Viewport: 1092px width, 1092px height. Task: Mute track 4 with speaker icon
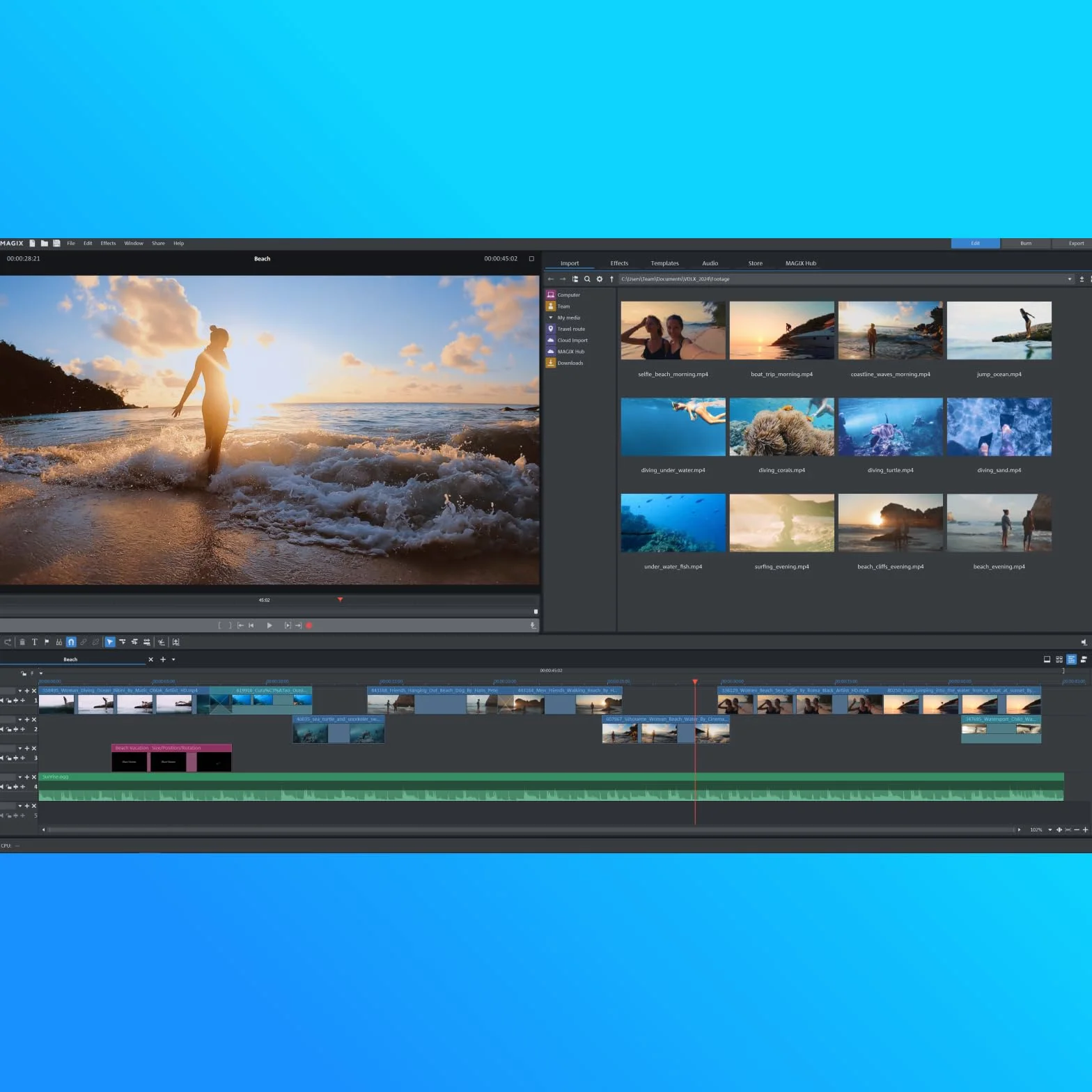click(x=2, y=787)
